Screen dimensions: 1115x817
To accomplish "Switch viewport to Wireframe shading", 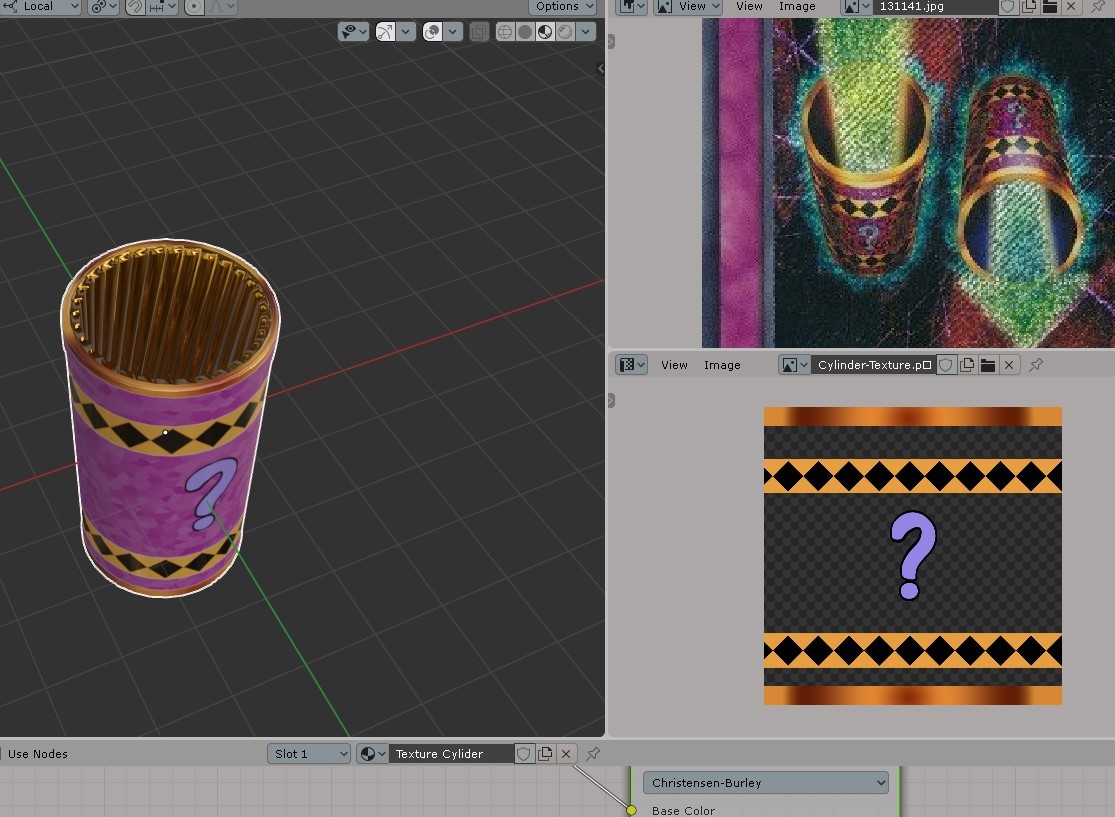I will click(505, 31).
